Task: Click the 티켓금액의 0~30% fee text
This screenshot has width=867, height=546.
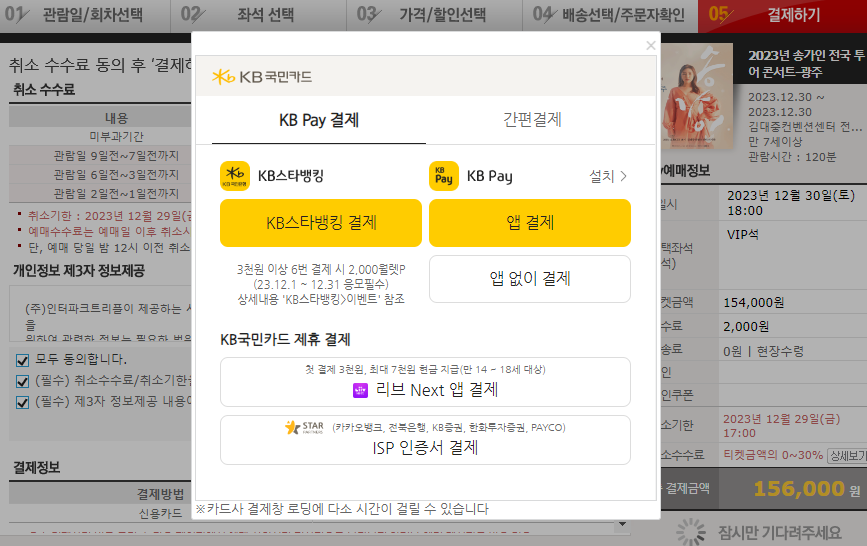Action: pos(773,455)
